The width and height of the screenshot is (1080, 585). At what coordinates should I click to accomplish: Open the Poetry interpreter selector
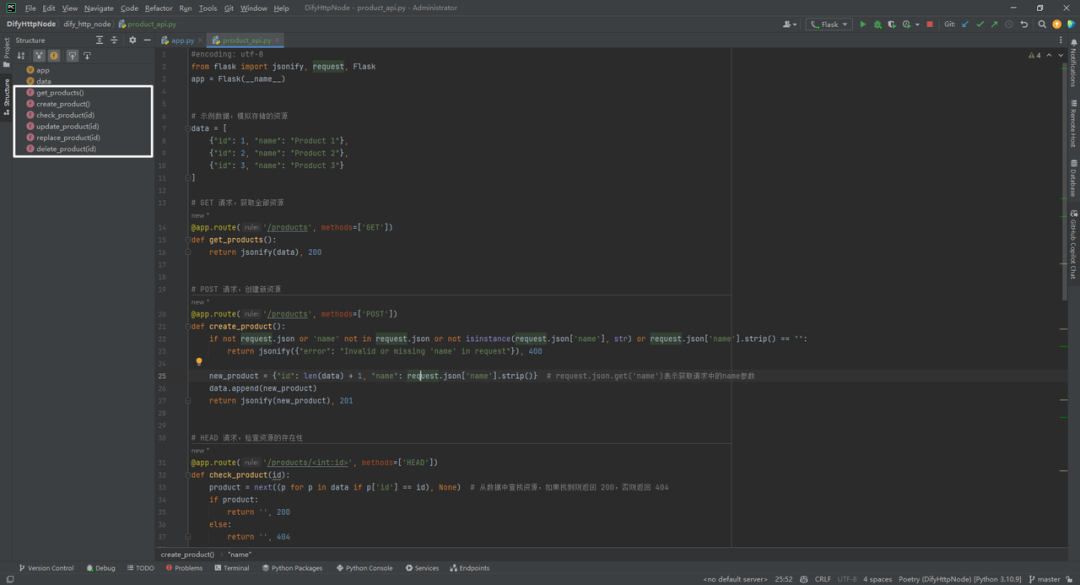click(960, 579)
